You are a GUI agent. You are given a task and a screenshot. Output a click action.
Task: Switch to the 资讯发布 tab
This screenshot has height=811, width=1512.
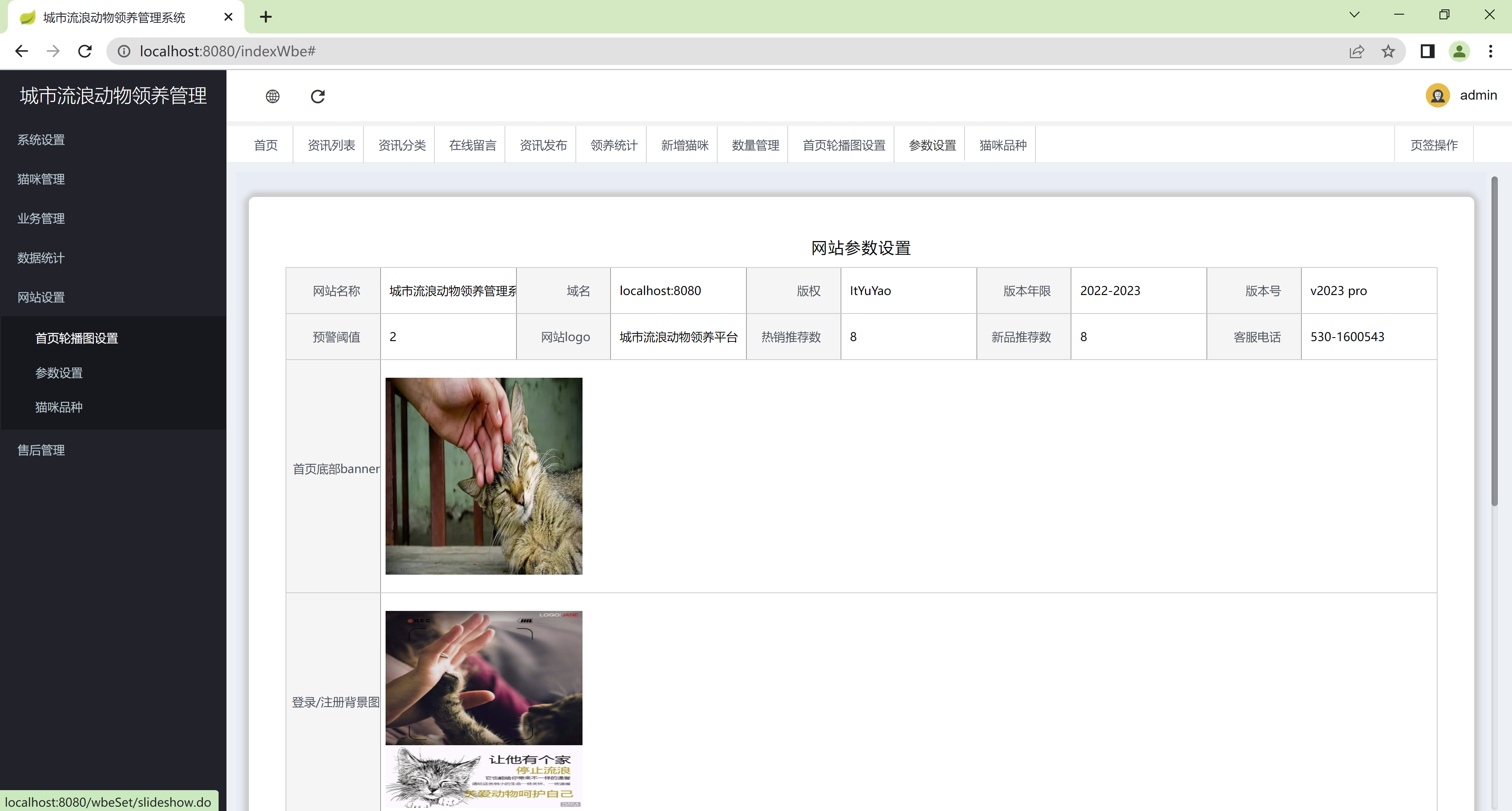[544, 145]
